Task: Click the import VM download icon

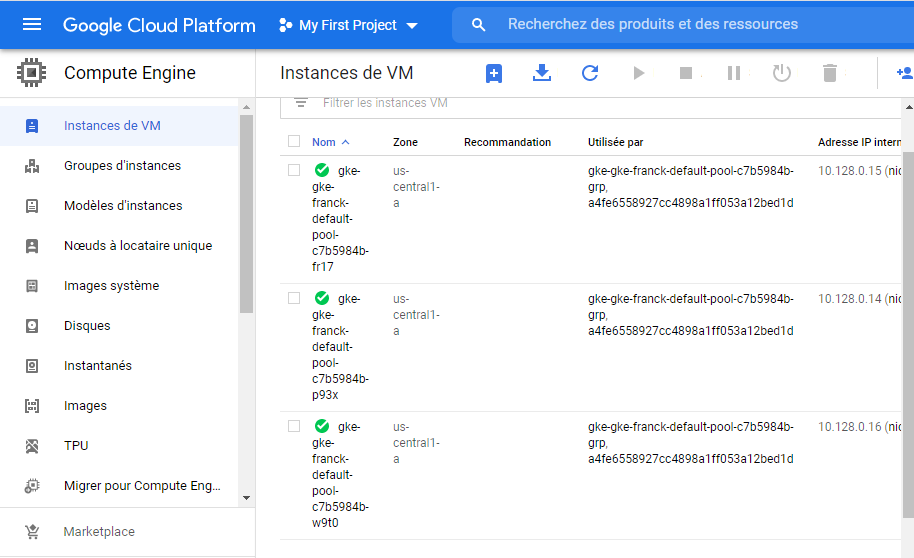Action: click(542, 73)
